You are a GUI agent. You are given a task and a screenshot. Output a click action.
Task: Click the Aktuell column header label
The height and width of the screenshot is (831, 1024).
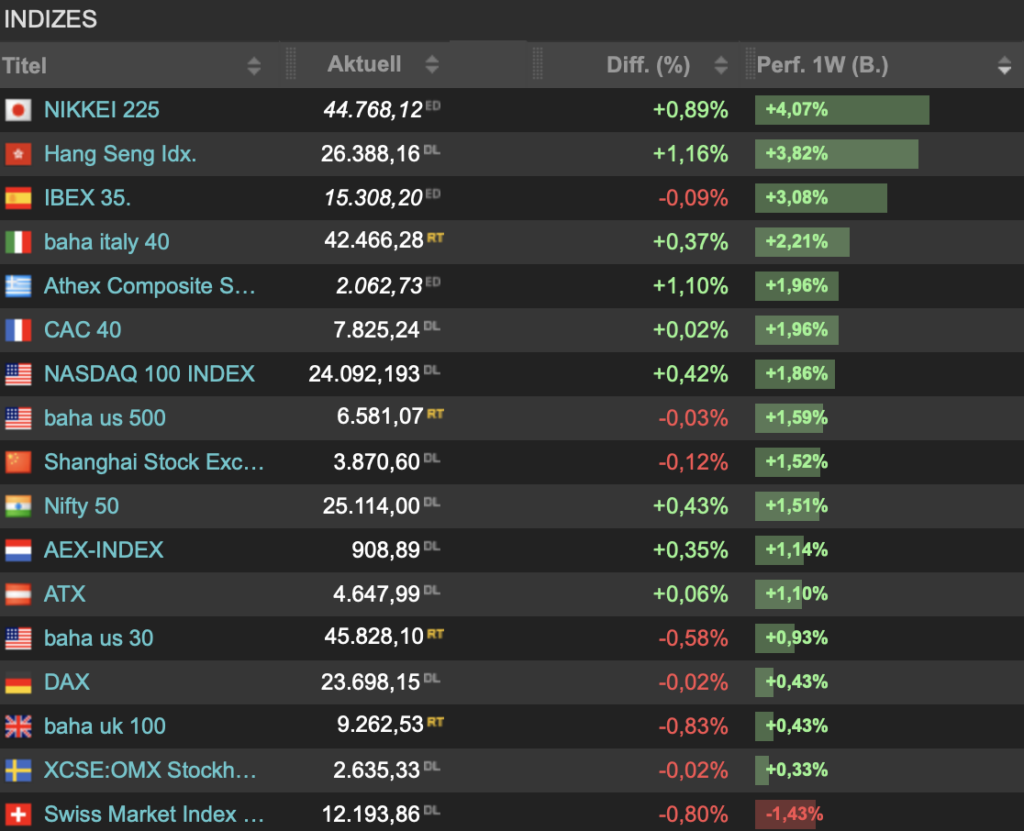(364, 64)
